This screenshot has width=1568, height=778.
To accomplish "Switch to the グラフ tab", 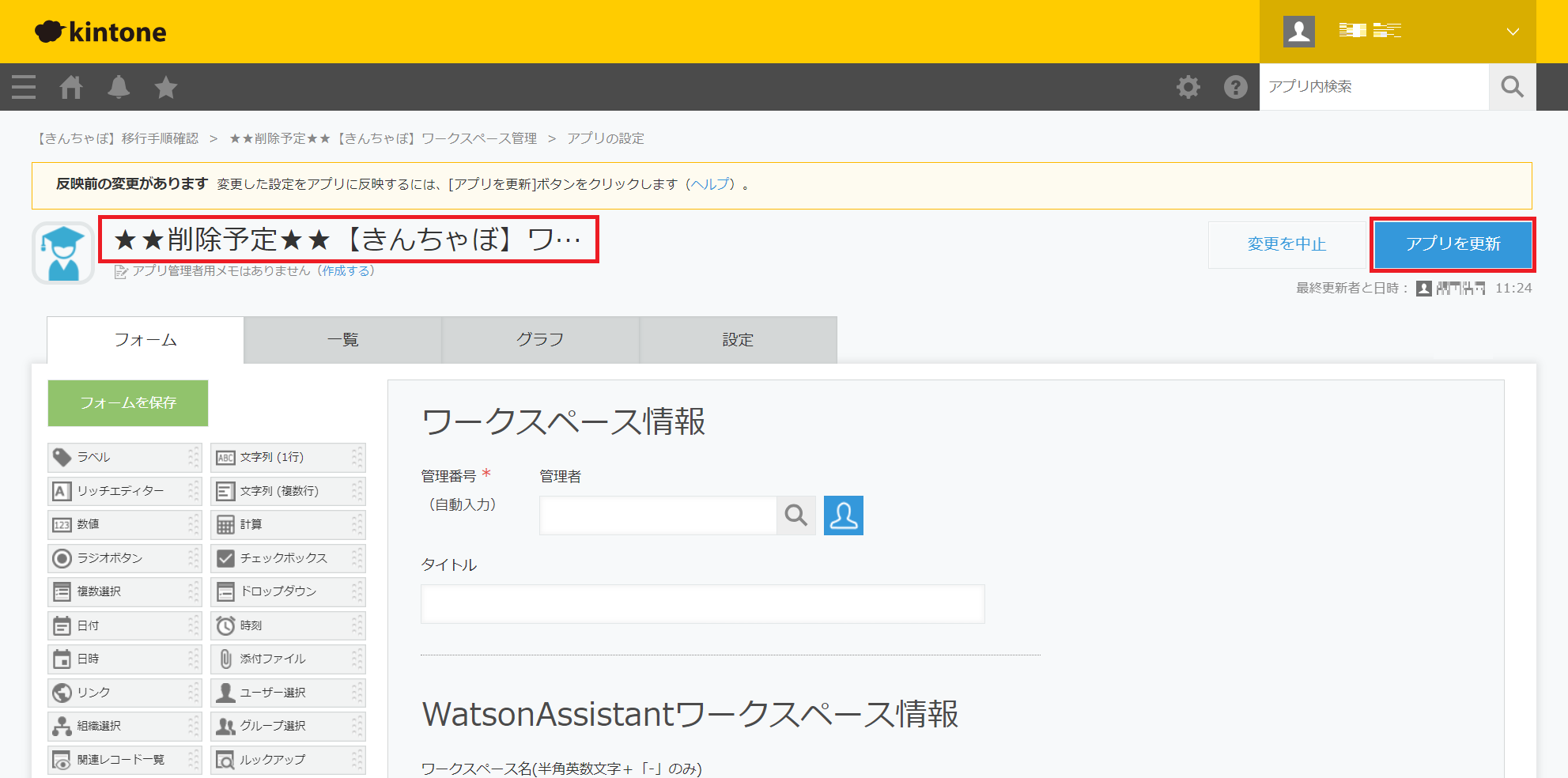I will click(x=540, y=340).
